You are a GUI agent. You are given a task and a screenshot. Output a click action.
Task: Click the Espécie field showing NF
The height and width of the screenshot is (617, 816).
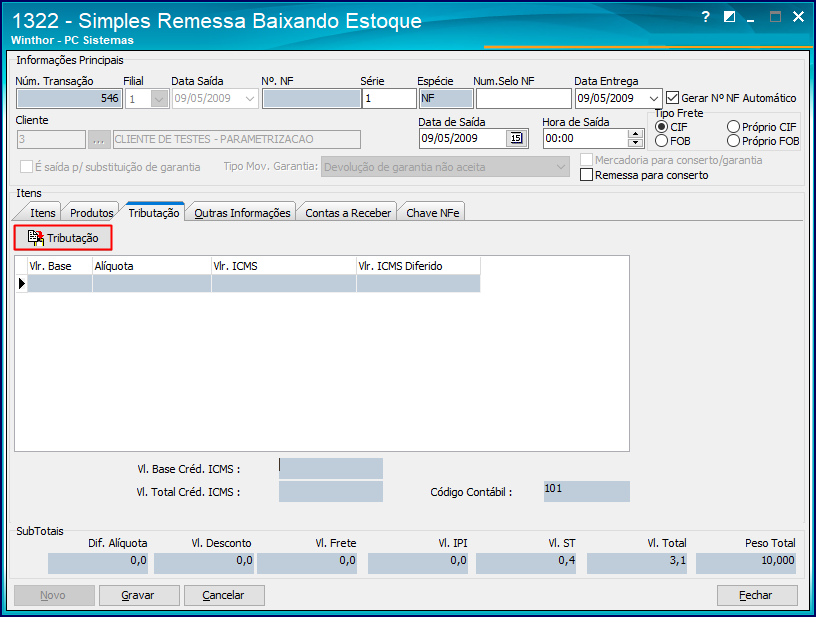pos(445,98)
